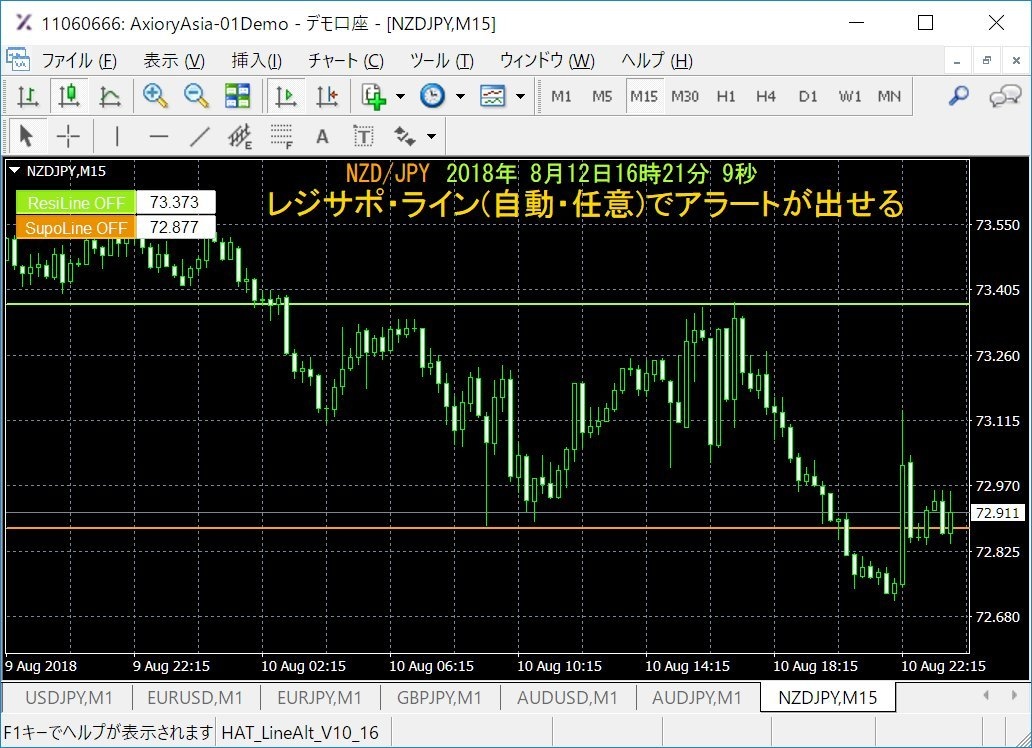Open the search magnifier

958,97
